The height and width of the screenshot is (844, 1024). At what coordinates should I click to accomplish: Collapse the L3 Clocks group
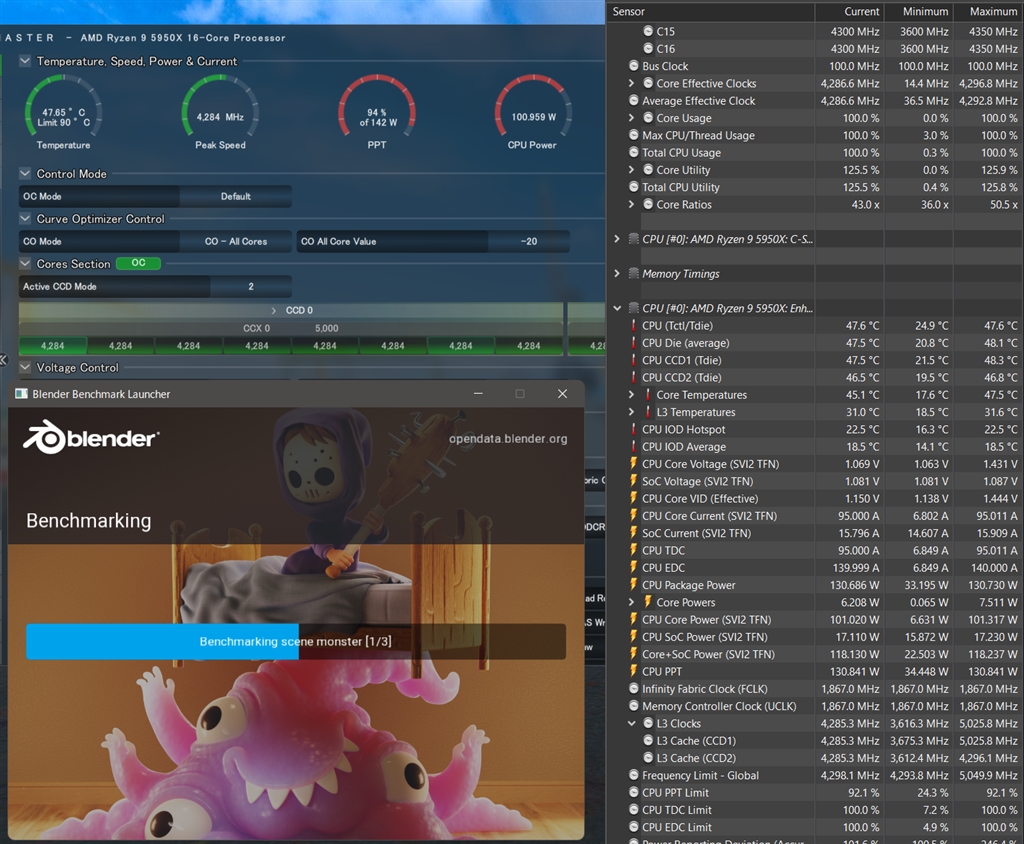pos(631,723)
